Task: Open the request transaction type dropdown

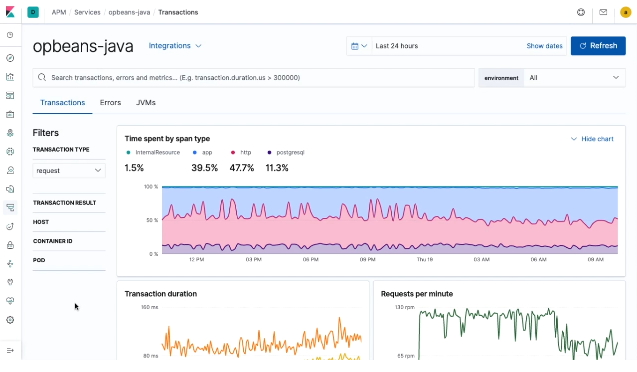Action: pyautogui.click(x=69, y=171)
